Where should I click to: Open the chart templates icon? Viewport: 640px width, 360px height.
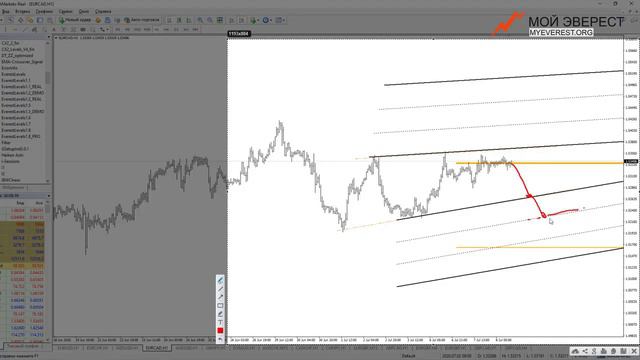click(279, 20)
